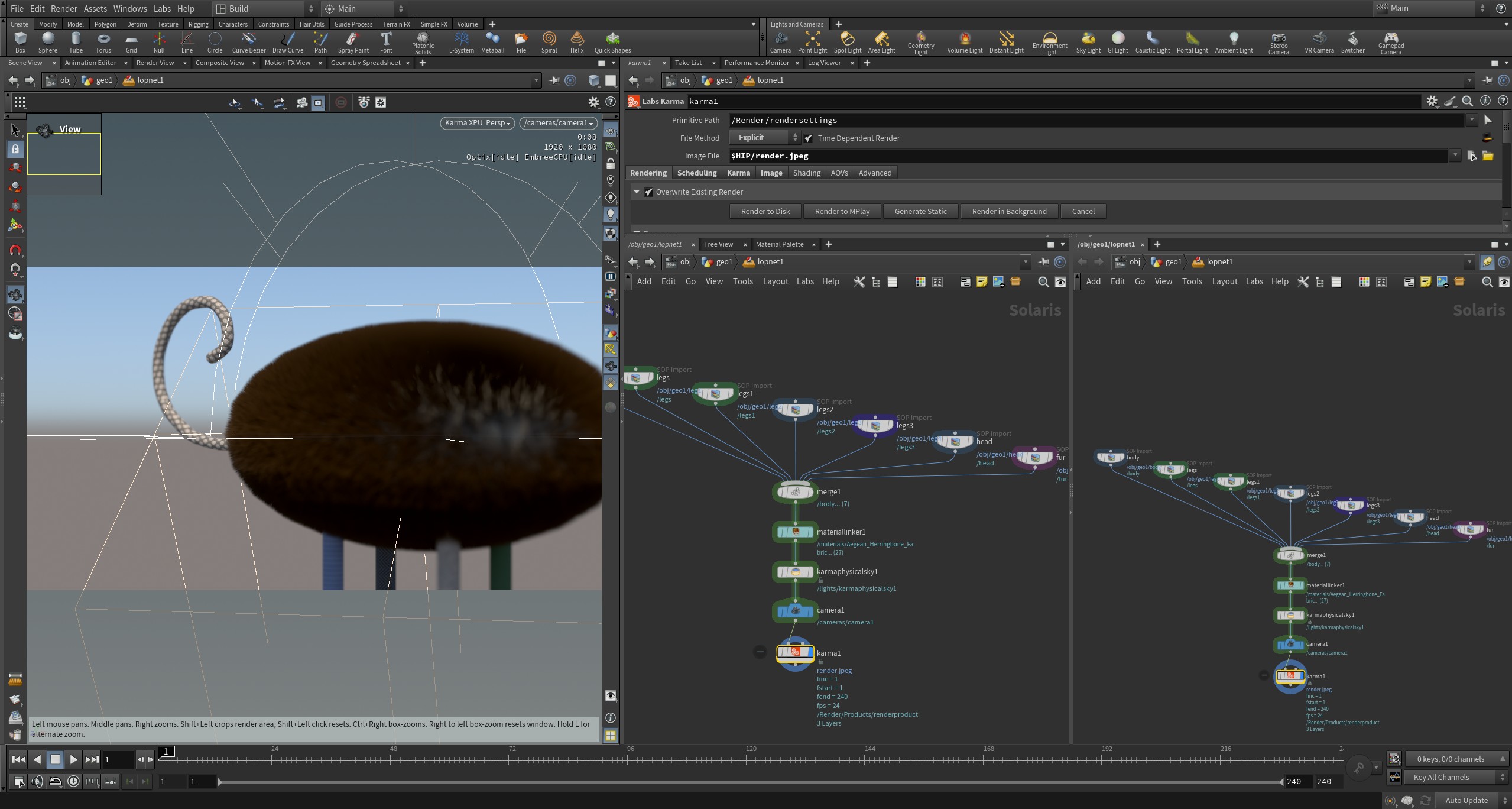This screenshot has height=809, width=1512.
Task: Open the File menu
Action: point(17,9)
